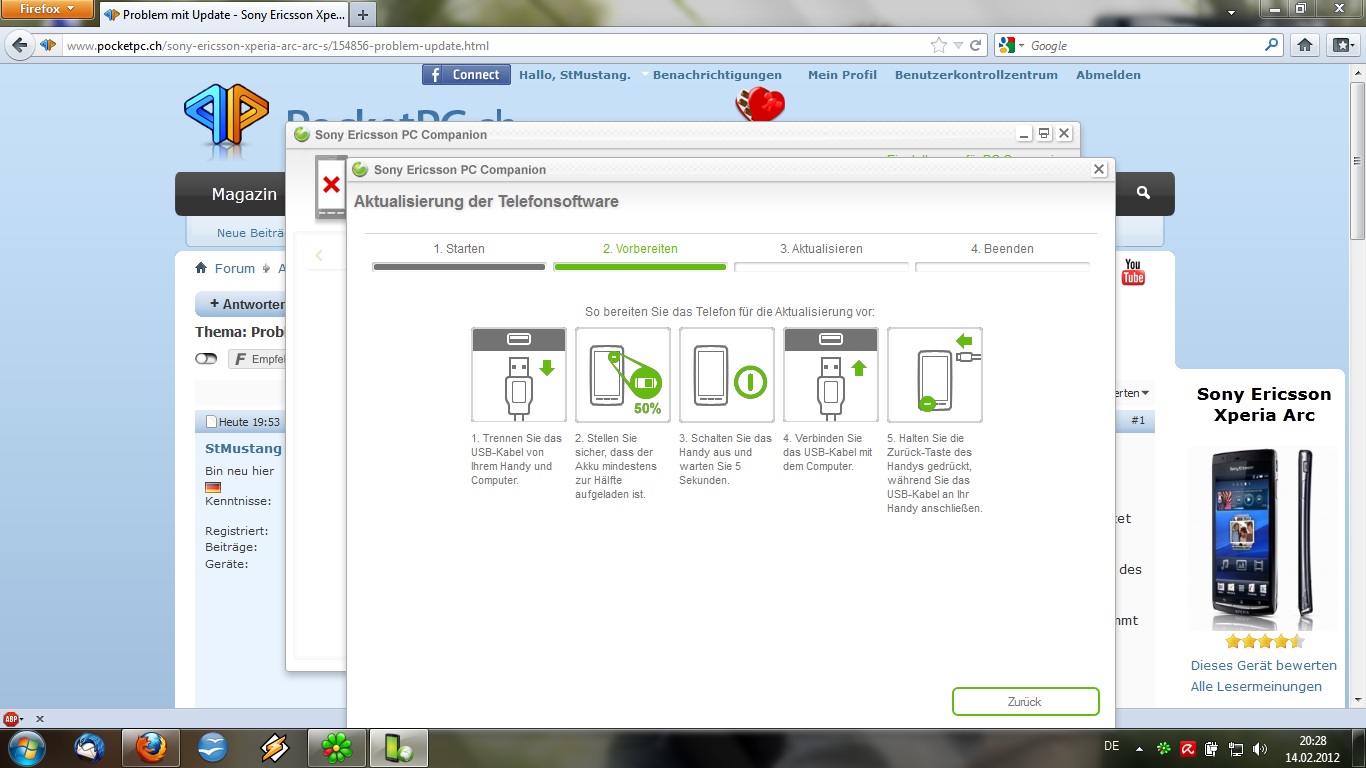Close the add-on bar with X
The image size is (1366, 768).
click(x=40, y=718)
